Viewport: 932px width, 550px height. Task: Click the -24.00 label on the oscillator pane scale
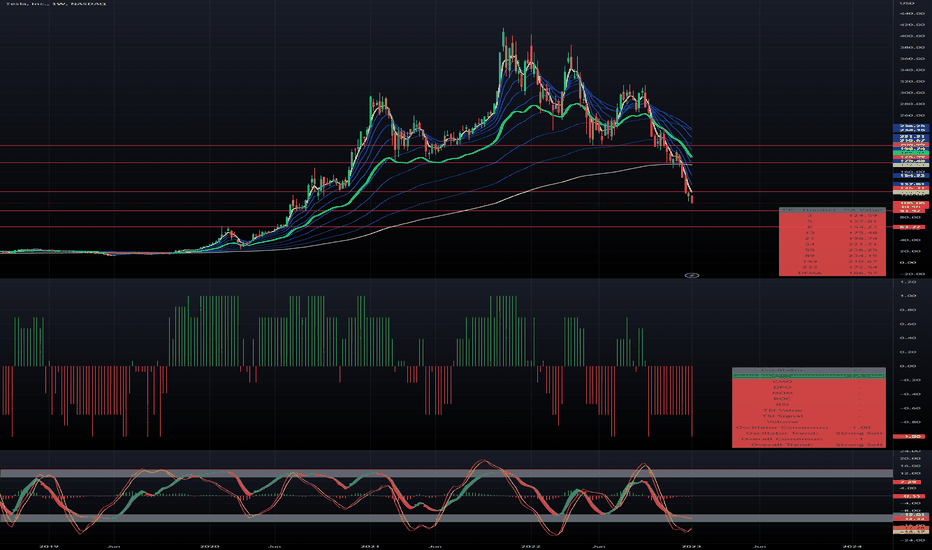pyautogui.click(x=910, y=540)
